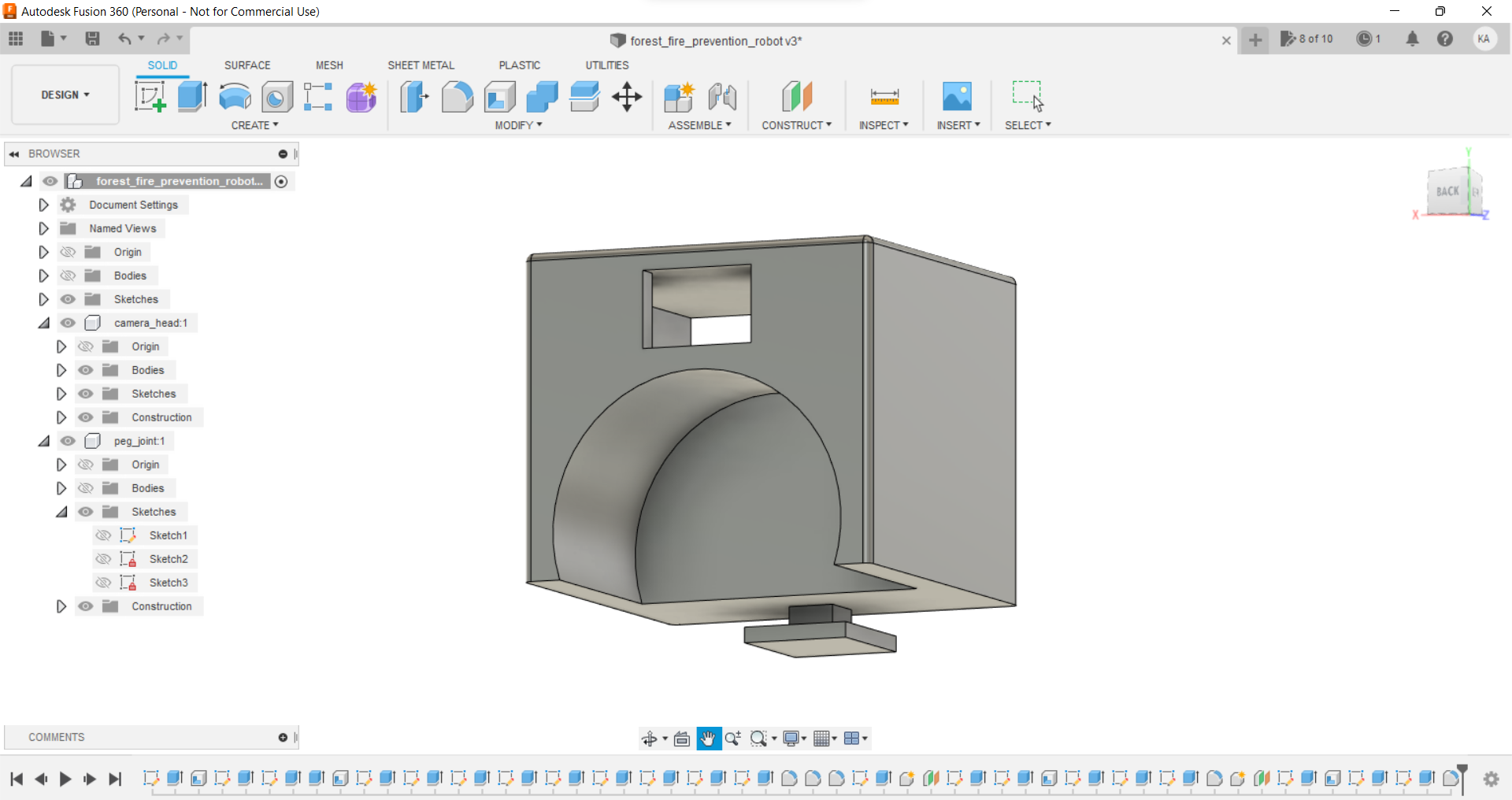Toggle visibility of camera_head:1 component

pos(68,323)
